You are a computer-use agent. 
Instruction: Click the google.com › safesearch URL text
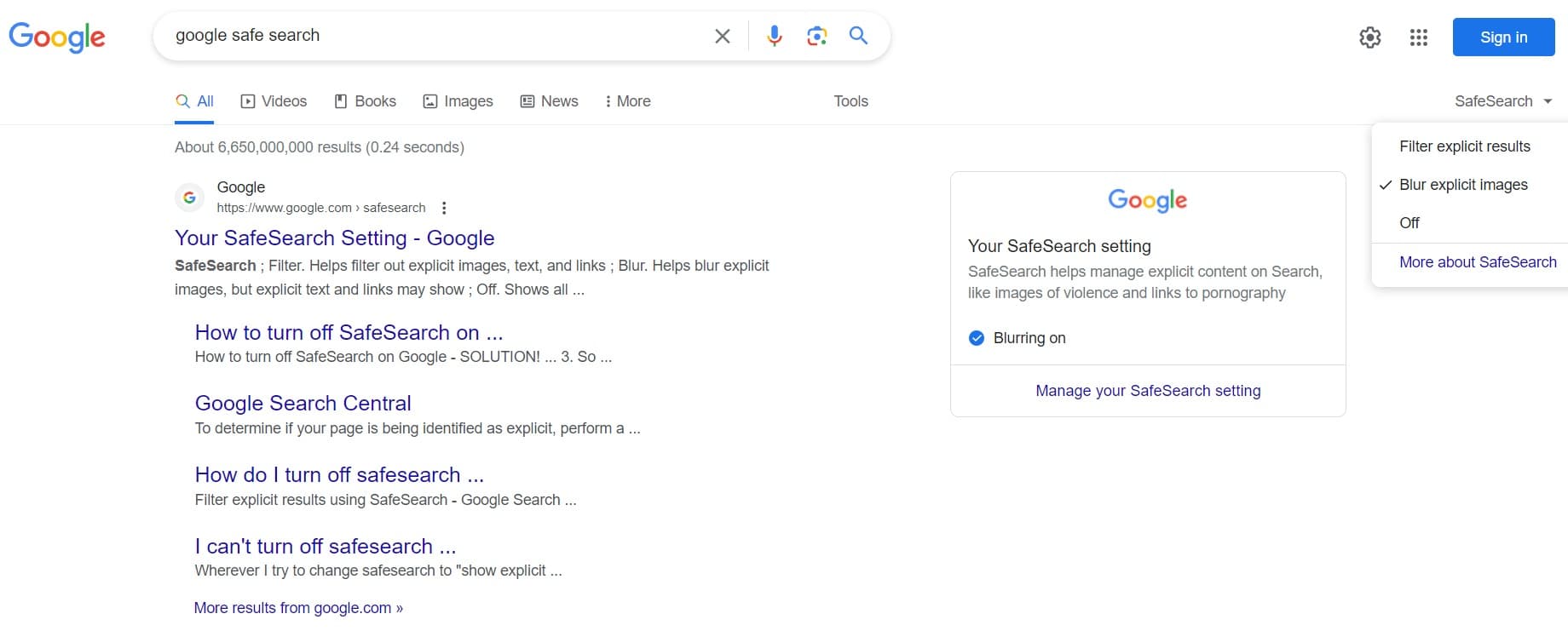coord(321,208)
